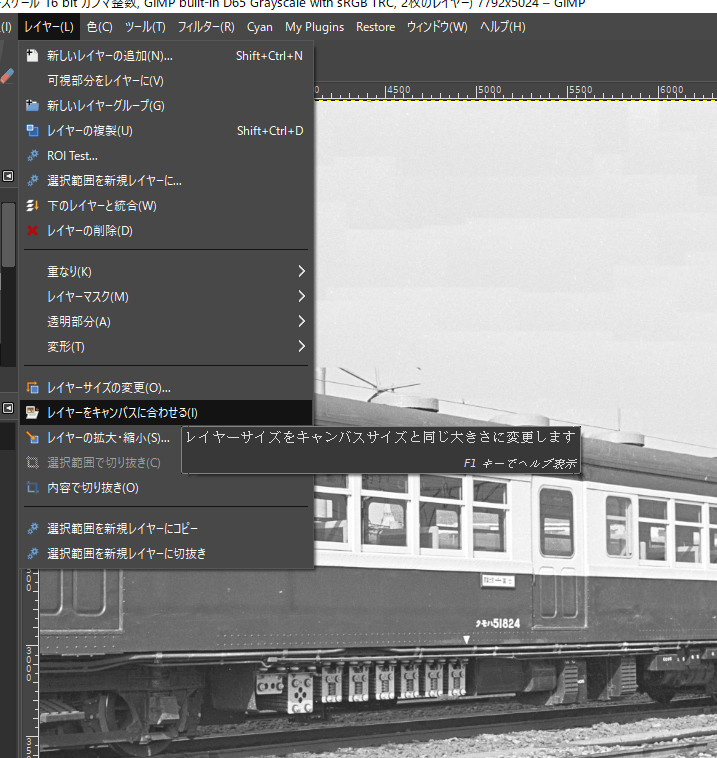Viewport: 717px width, 758px height.
Task: Click the Shift+Ctrl+D shortcut text
Action: 270,131
